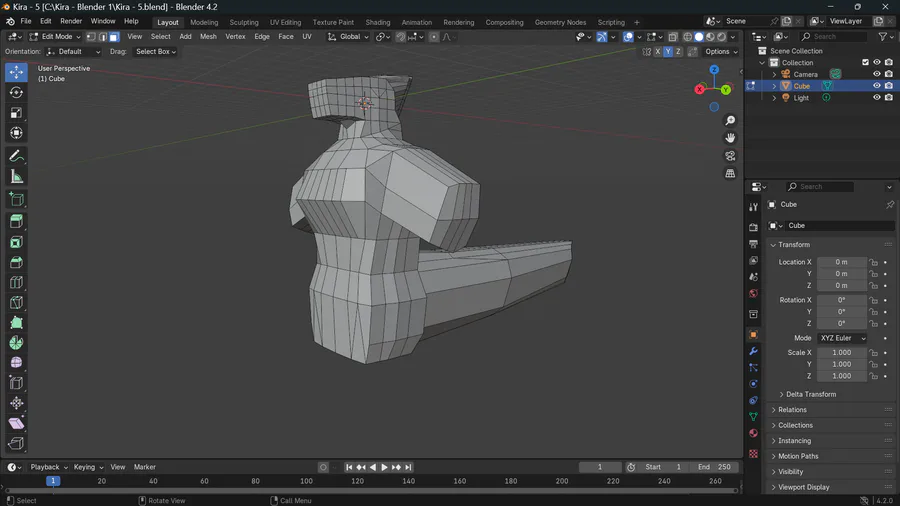The width and height of the screenshot is (900, 506).
Task: Select the Extrude Region tool
Action: pos(16,221)
